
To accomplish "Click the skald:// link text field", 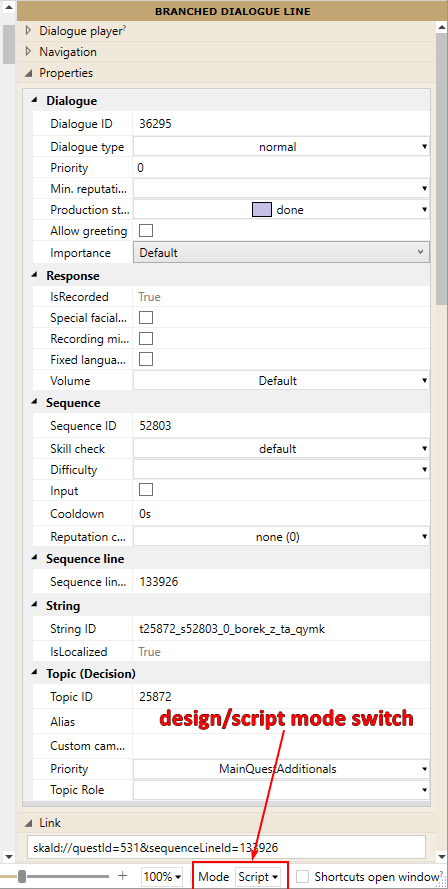I will coord(226,847).
